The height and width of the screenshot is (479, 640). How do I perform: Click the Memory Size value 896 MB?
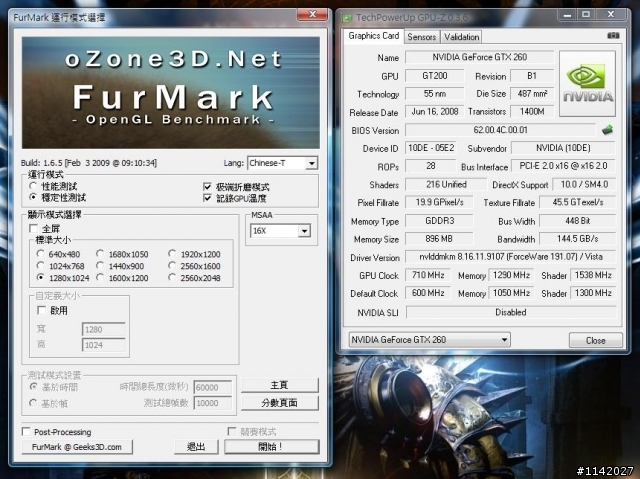point(439,239)
